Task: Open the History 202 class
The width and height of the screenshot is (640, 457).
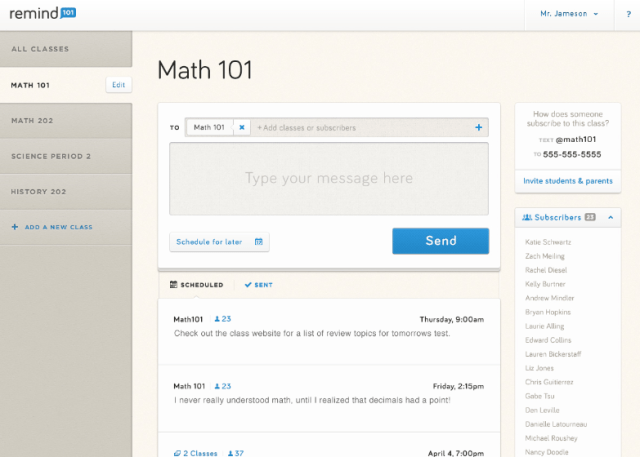Action: pos(66,192)
